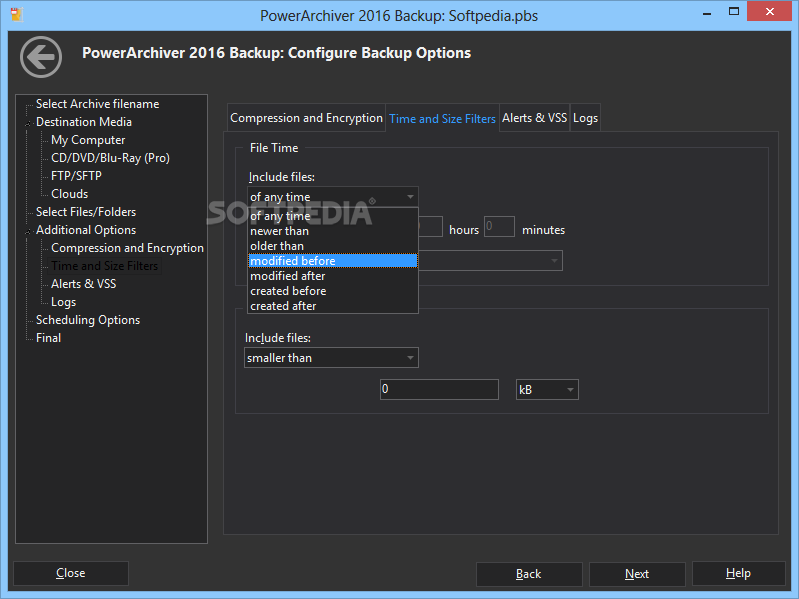This screenshot has height=599, width=799.
Task: Open 'Logs' in the tree
Action: pos(63,302)
